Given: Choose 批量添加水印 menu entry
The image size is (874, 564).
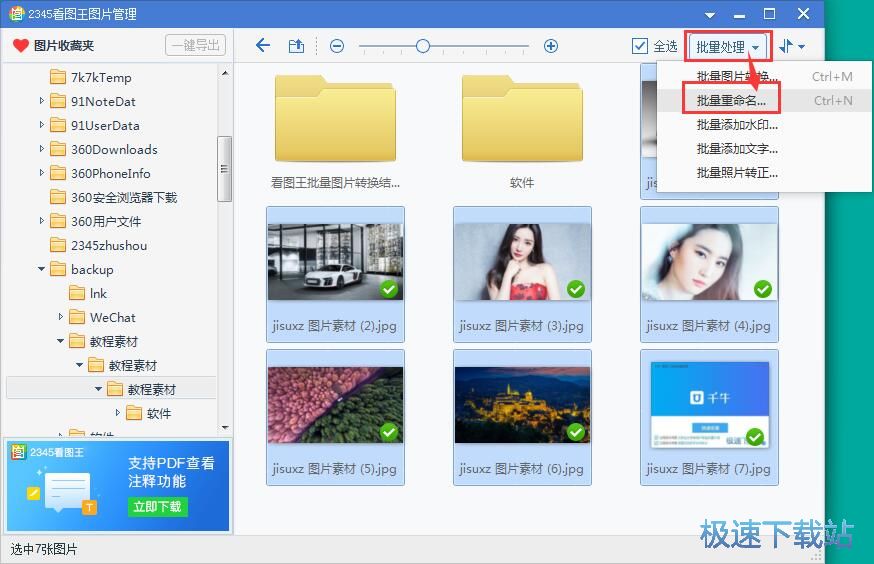Looking at the screenshot, I should tap(765, 124).
